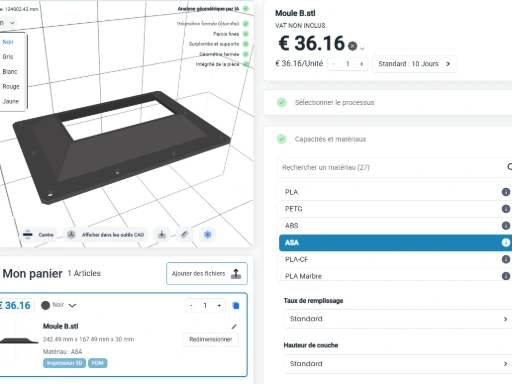Image resolution: width=512 pixels, height=384 pixels.
Task: Open info icon for PLA-CF
Action: 506,259
